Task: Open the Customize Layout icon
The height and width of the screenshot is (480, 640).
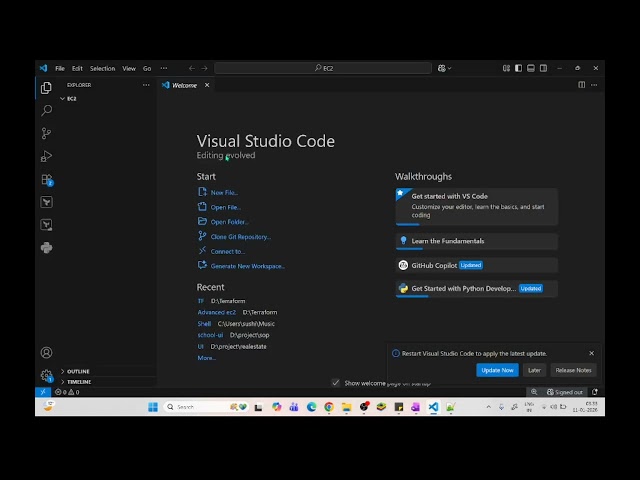Action: tap(506, 68)
